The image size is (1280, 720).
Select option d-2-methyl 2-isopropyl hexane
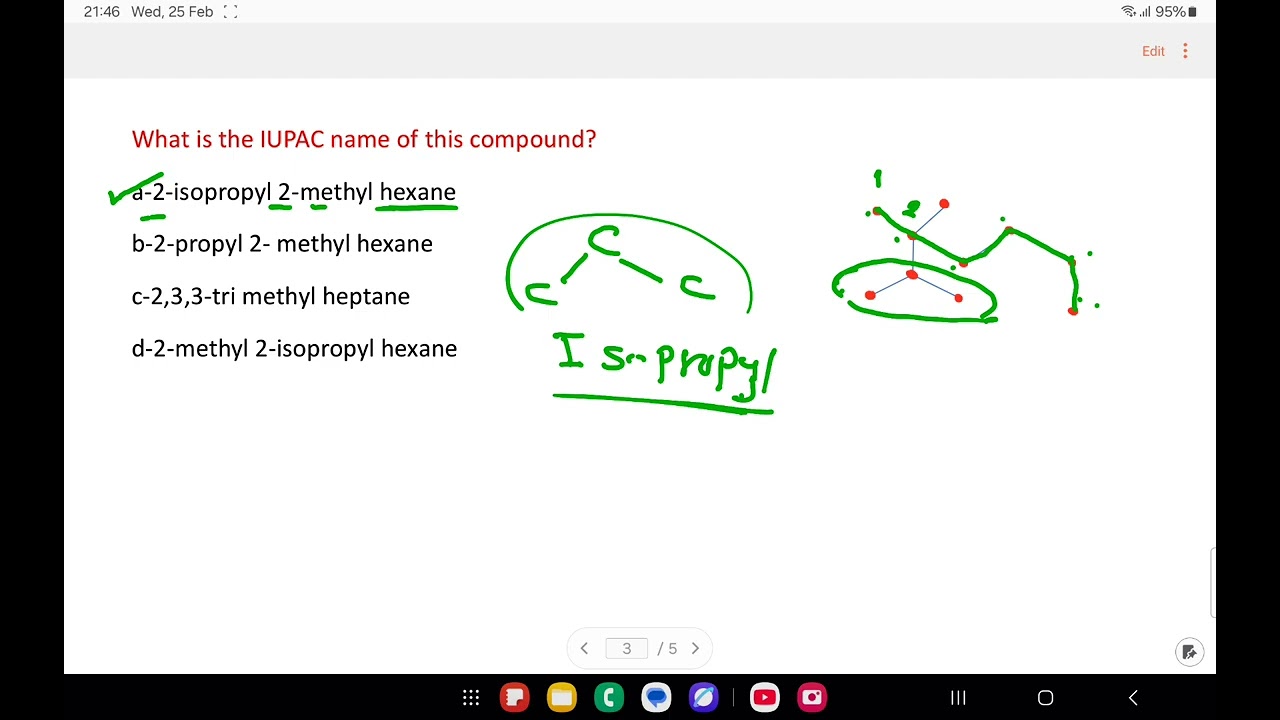294,348
